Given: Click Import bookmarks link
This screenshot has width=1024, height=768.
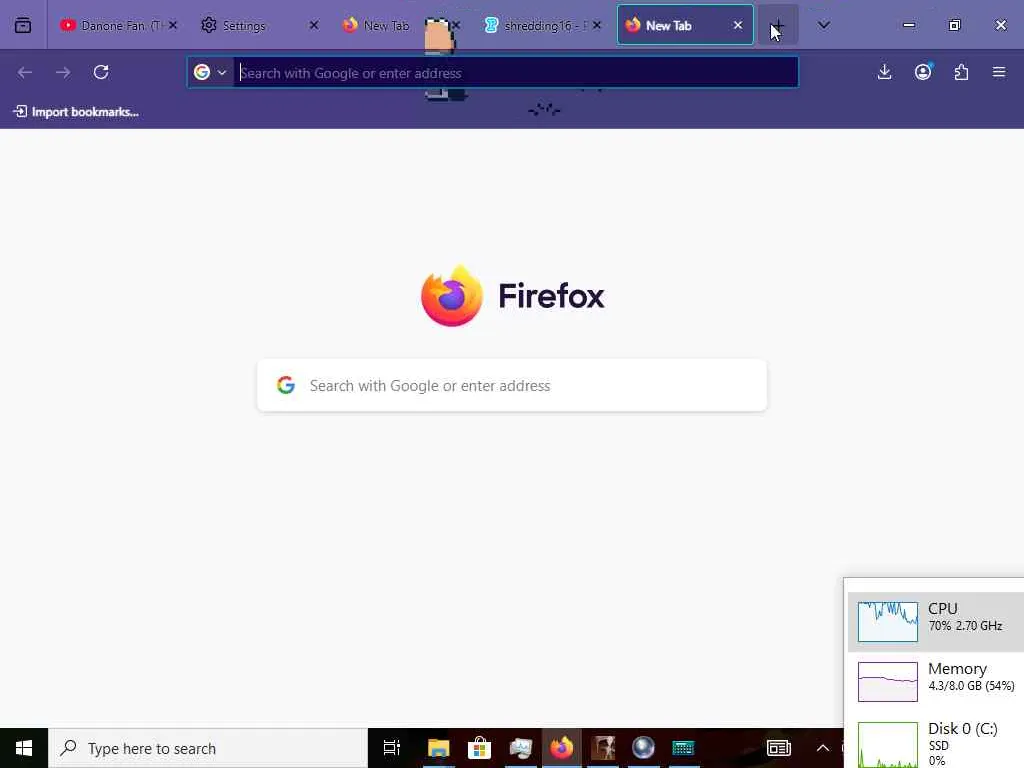Looking at the screenshot, I should tap(76, 112).
